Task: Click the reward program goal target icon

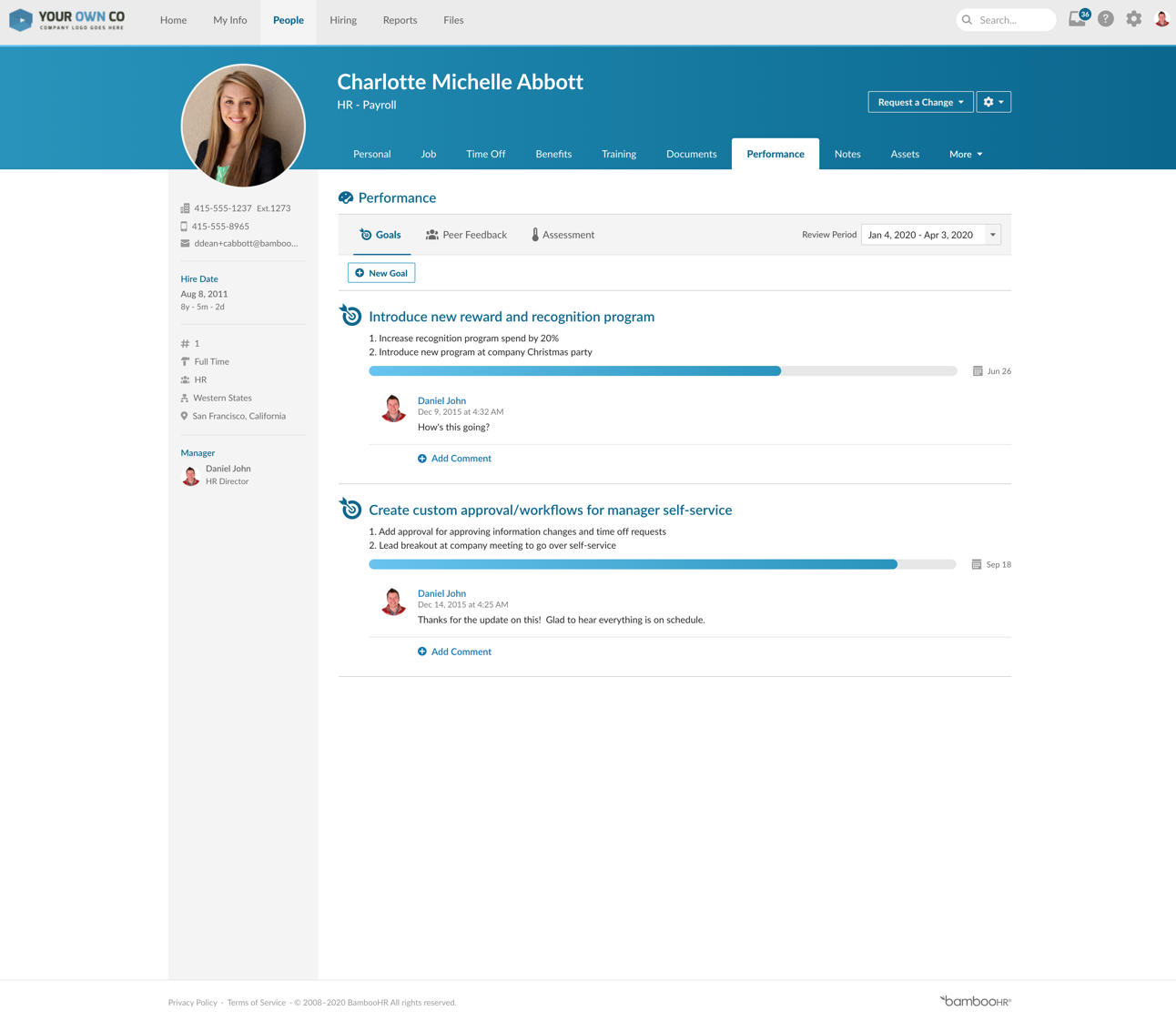Action: (x=350, y=316)
